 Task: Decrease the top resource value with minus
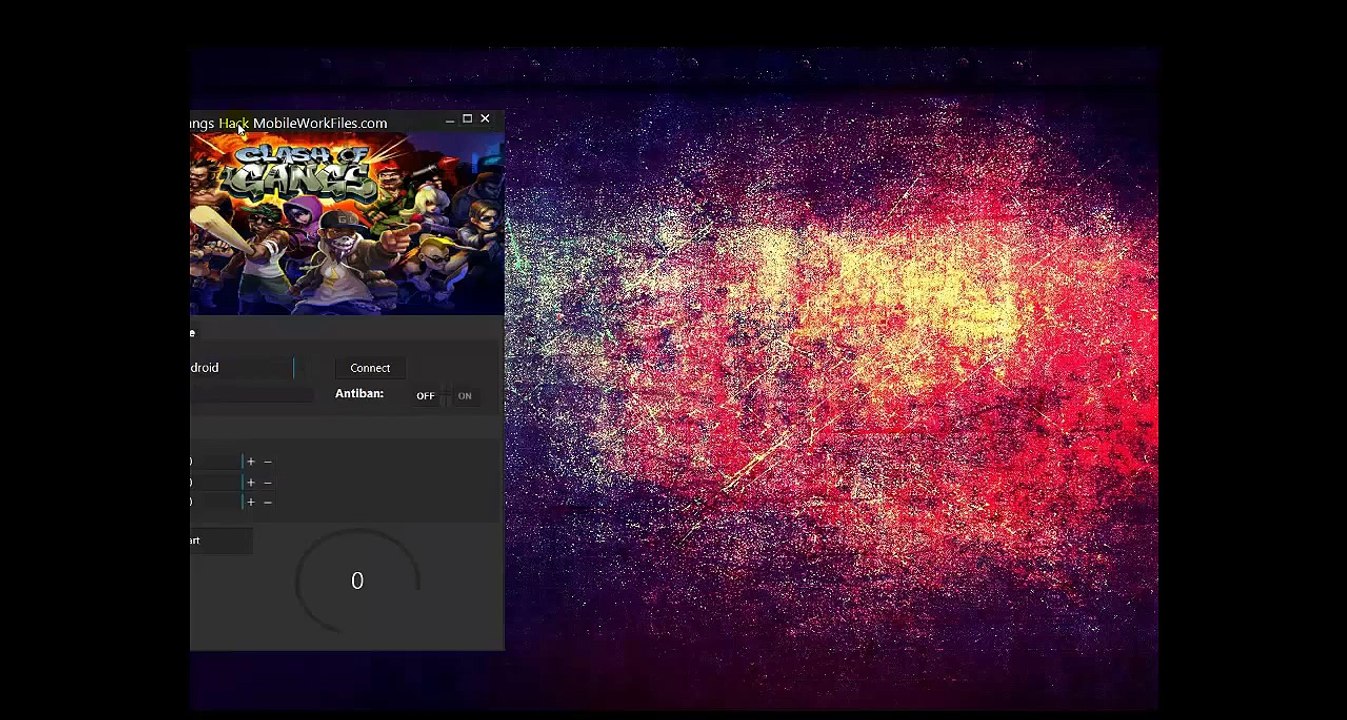pos(267,462)
